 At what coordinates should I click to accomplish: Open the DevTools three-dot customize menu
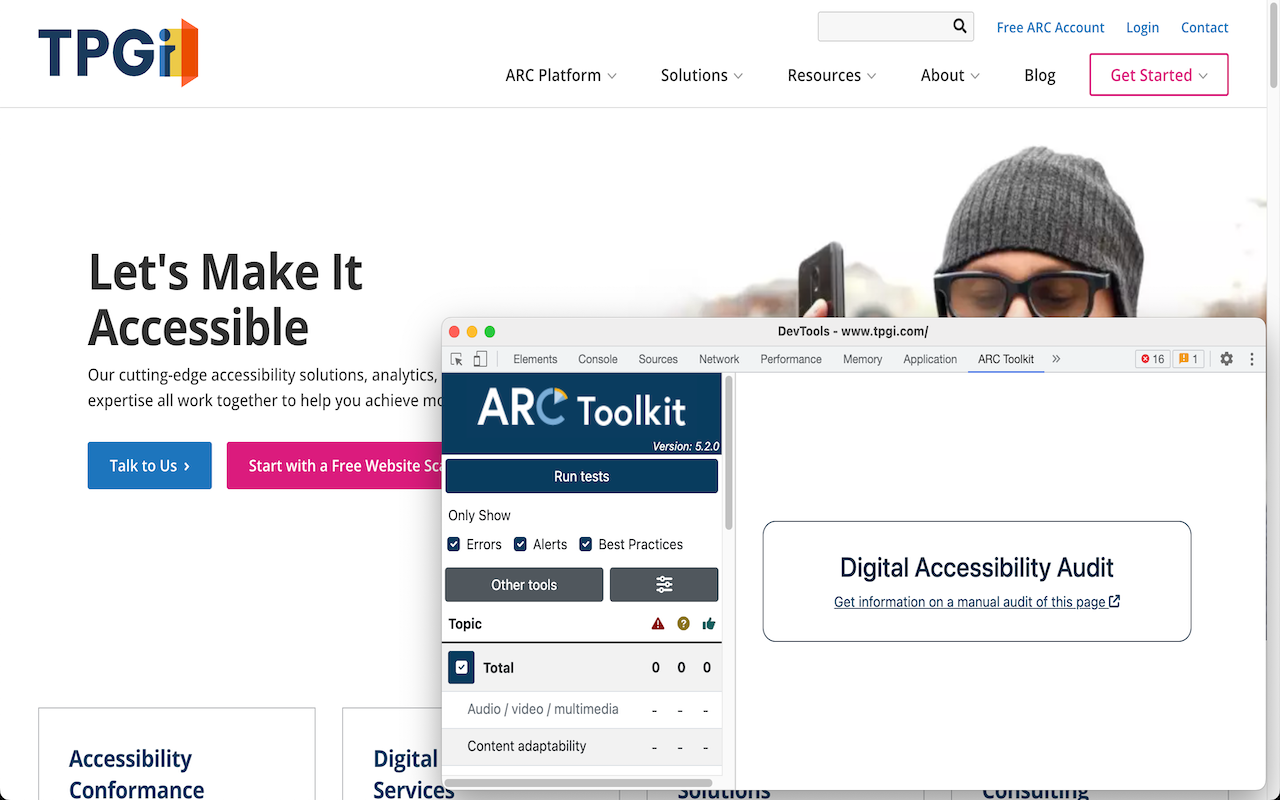click(1251, 358)
